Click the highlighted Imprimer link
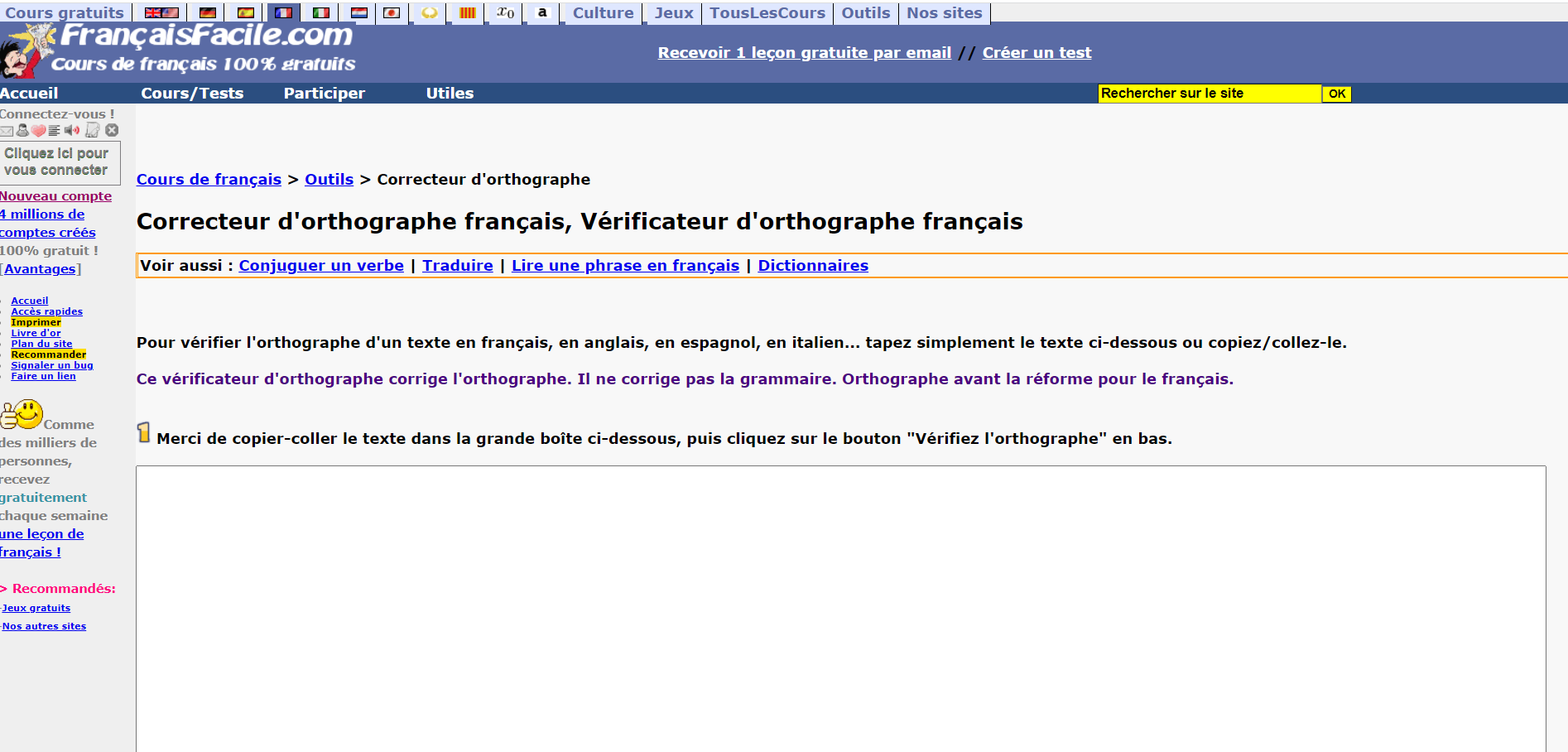The height and width of the screenshot is (752, 1568). pos(36,322)
